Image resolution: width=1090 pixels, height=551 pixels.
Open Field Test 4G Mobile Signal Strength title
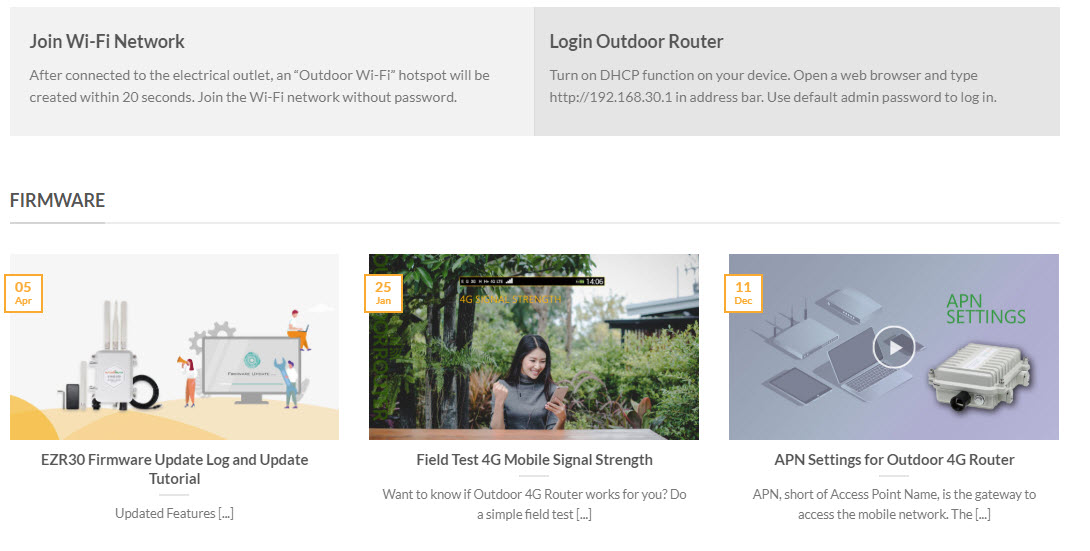point(534,460)
